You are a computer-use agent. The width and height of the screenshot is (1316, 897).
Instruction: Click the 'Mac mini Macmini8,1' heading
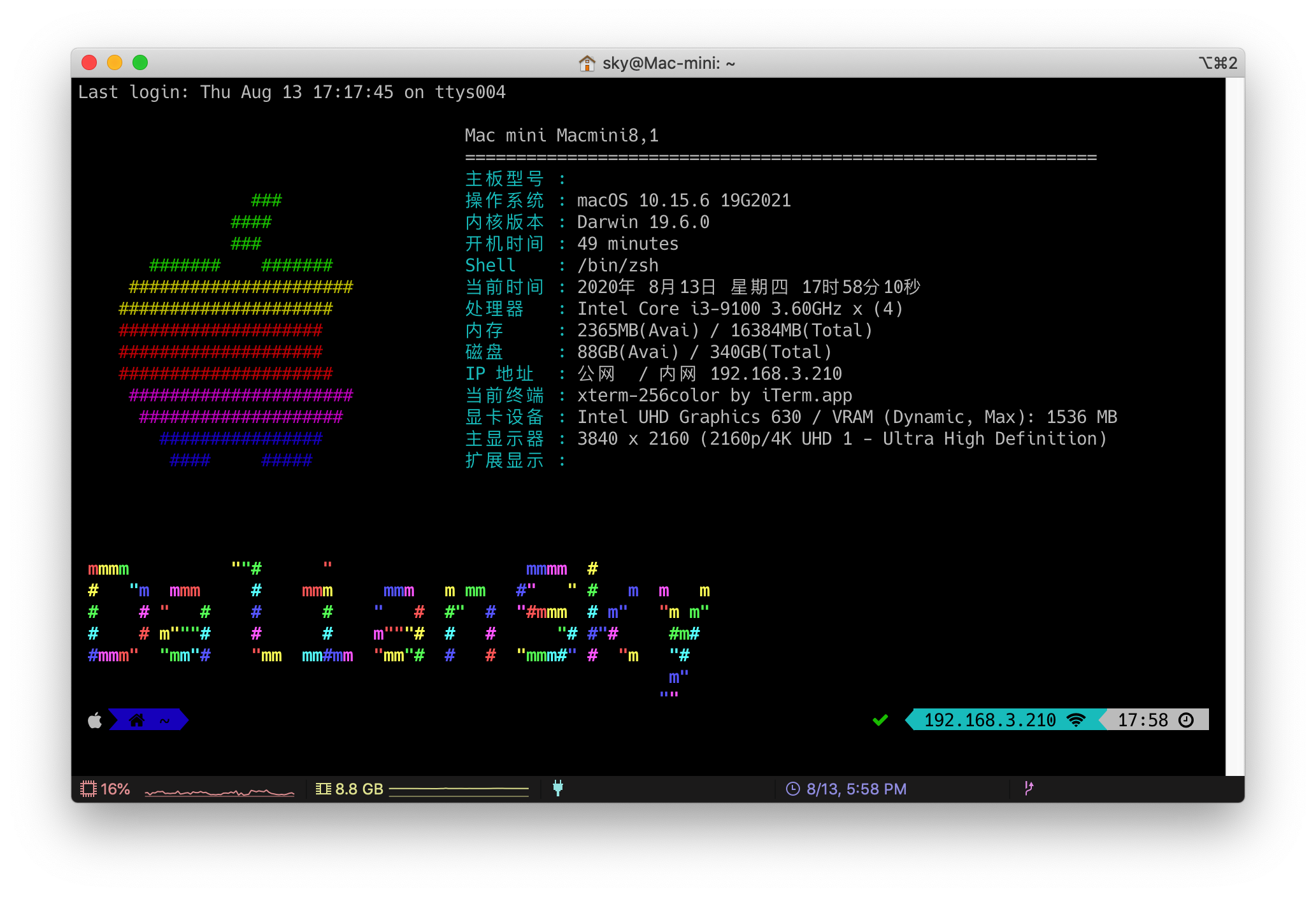coord(562,136)
